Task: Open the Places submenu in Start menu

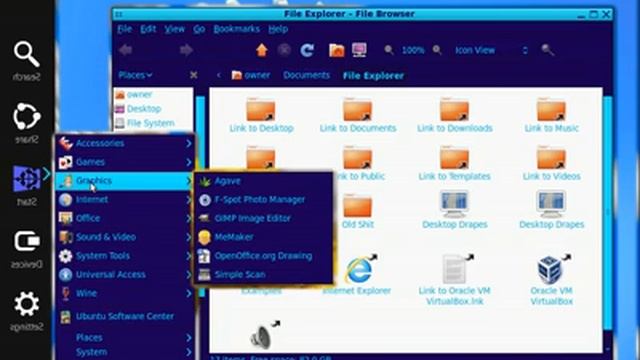Action: tap(124, 338)
